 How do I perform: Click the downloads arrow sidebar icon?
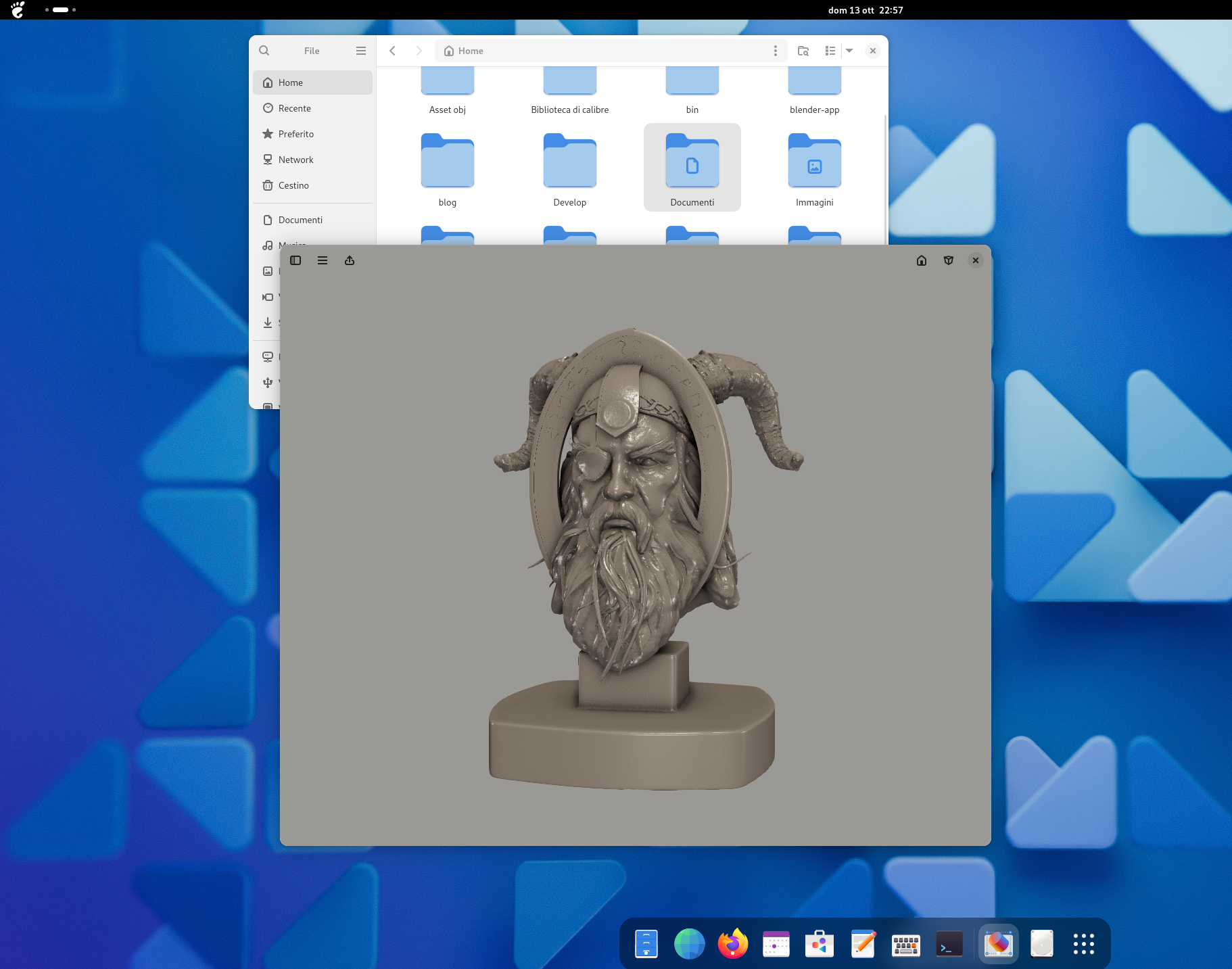click(x=268, y=323)
